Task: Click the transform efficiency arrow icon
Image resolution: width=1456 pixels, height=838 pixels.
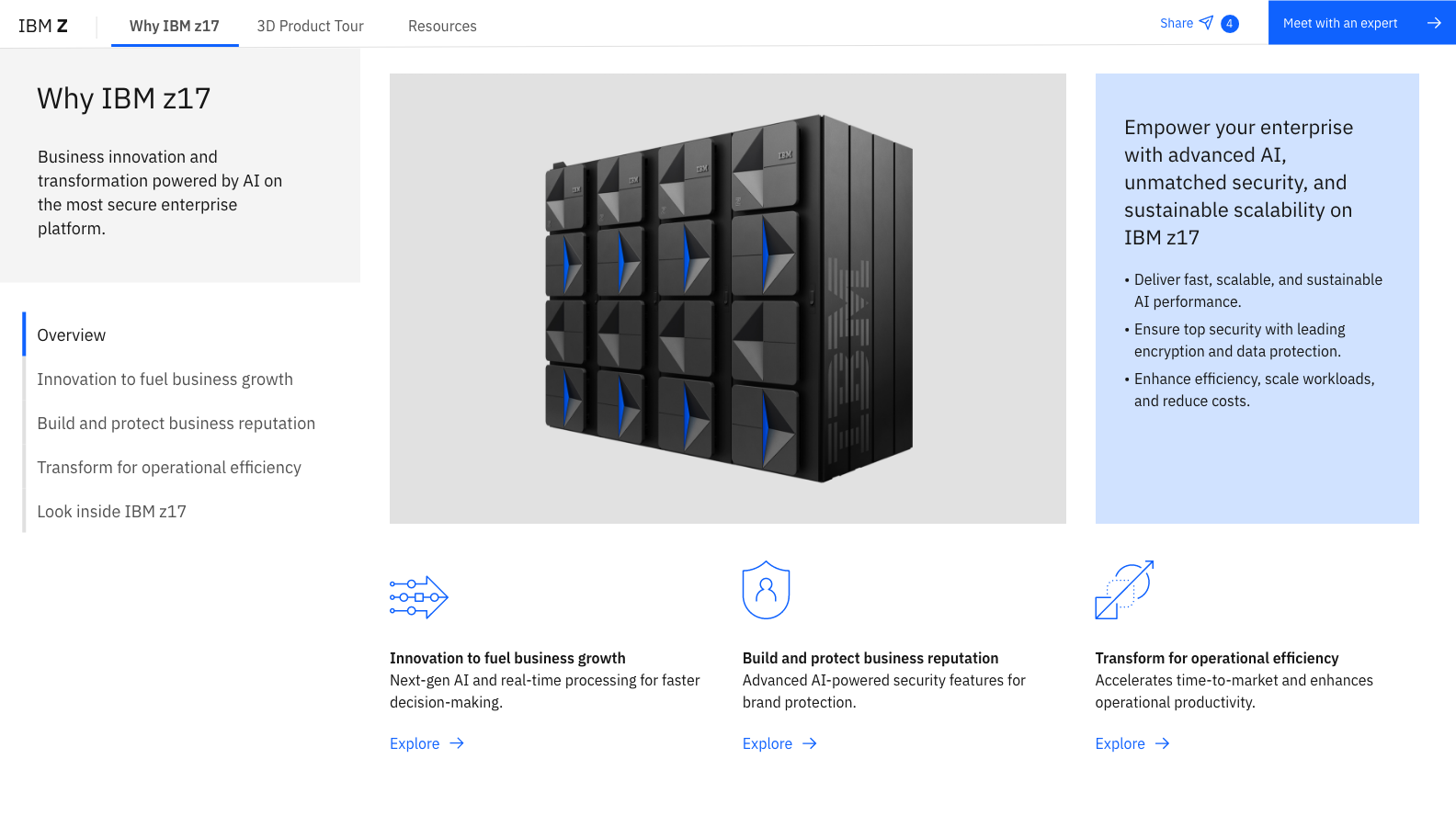Action: tap(1124, 590)
